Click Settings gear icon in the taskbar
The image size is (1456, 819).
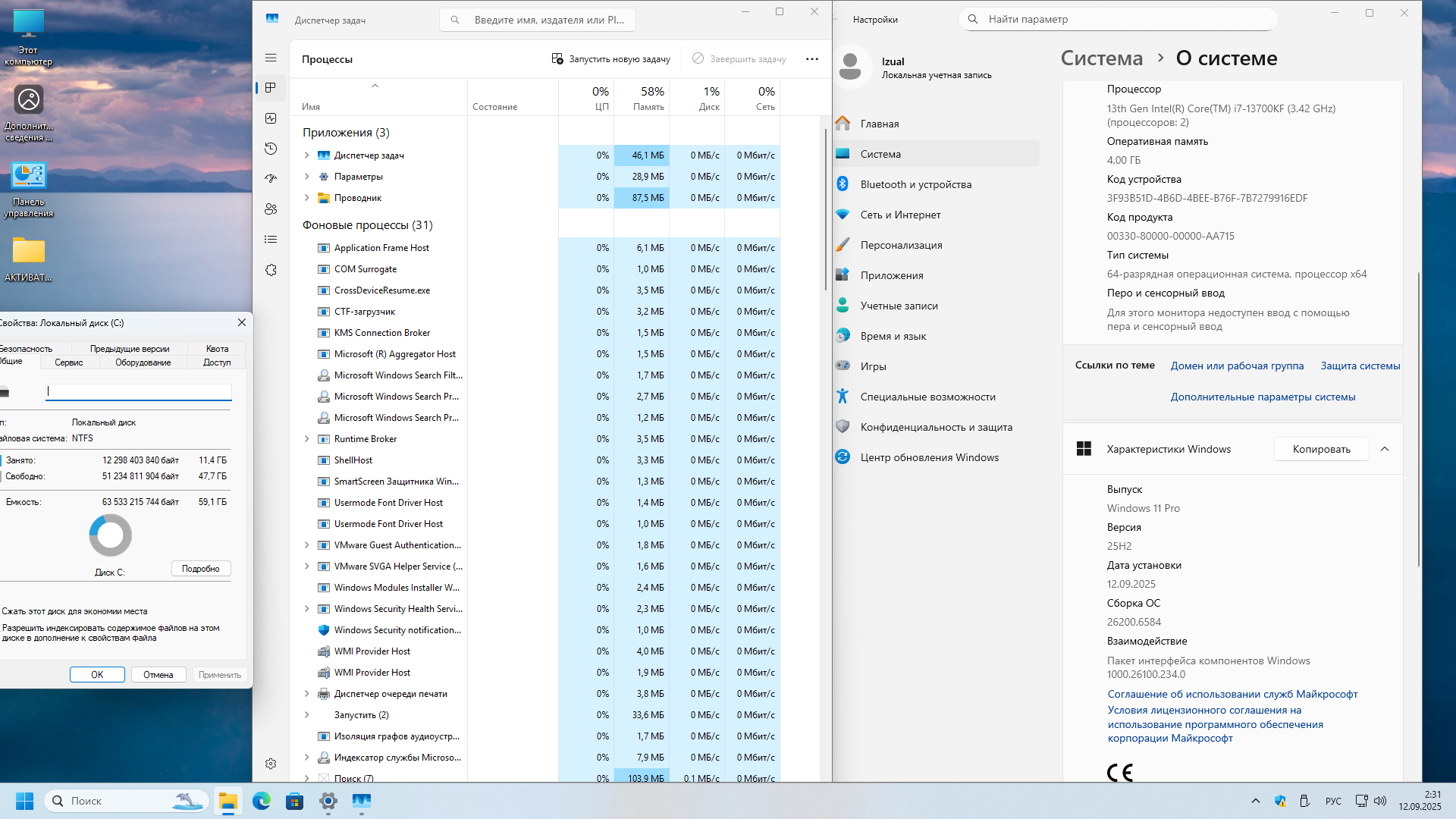(328, 801)
